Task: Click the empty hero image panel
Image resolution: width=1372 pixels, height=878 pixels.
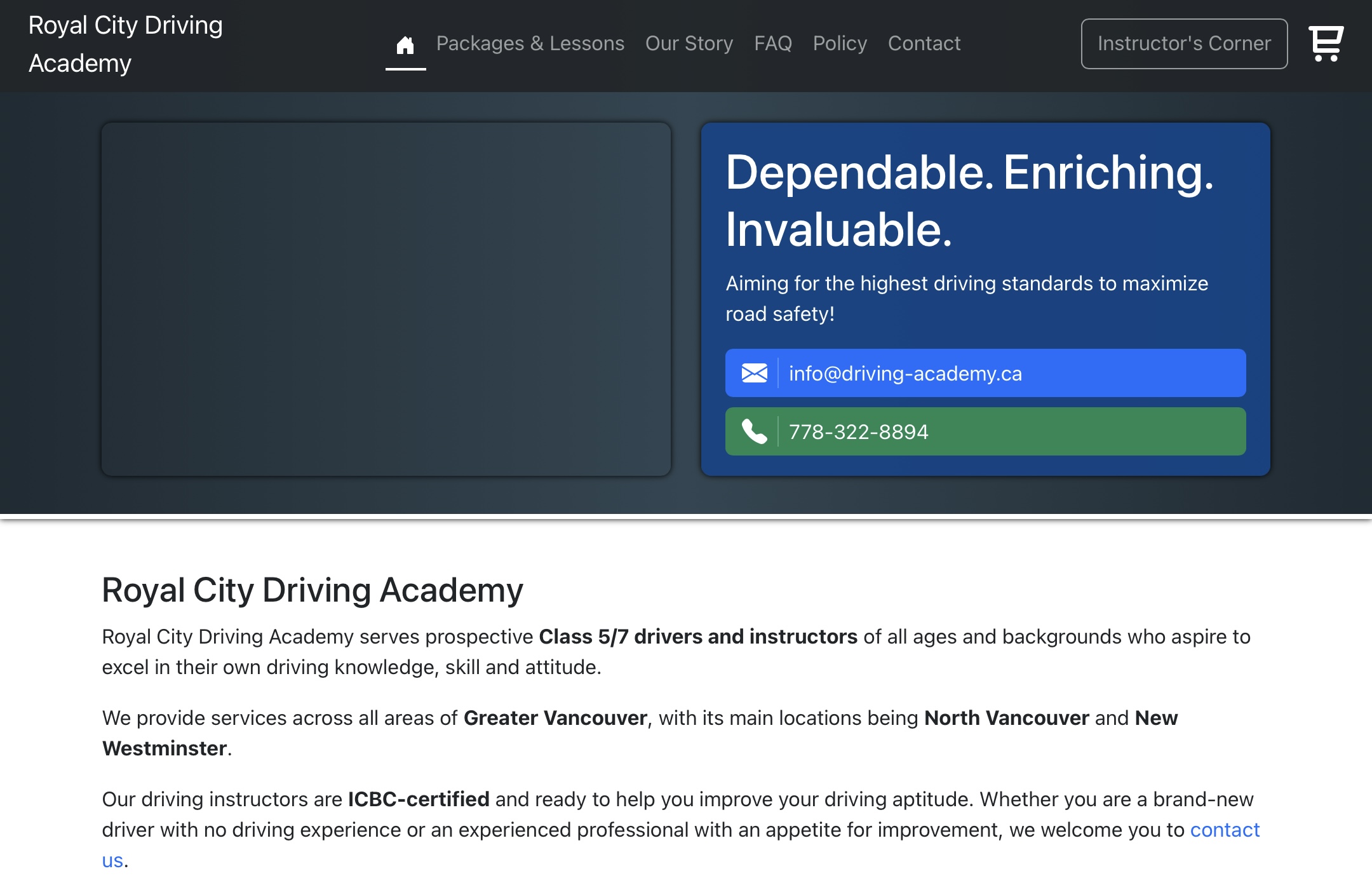Action: click(x=386, y=299)
